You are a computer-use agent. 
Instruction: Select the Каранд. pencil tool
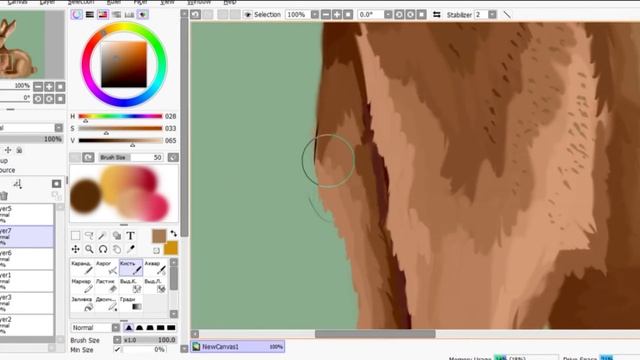click(82, 267)
